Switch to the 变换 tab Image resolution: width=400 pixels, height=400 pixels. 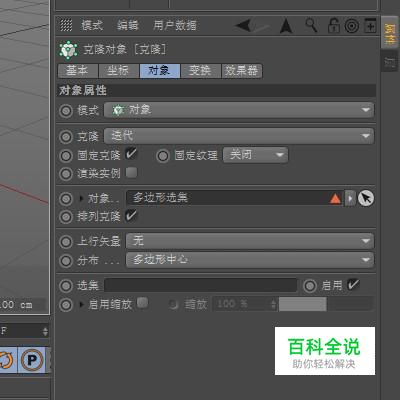pos(201,71)
